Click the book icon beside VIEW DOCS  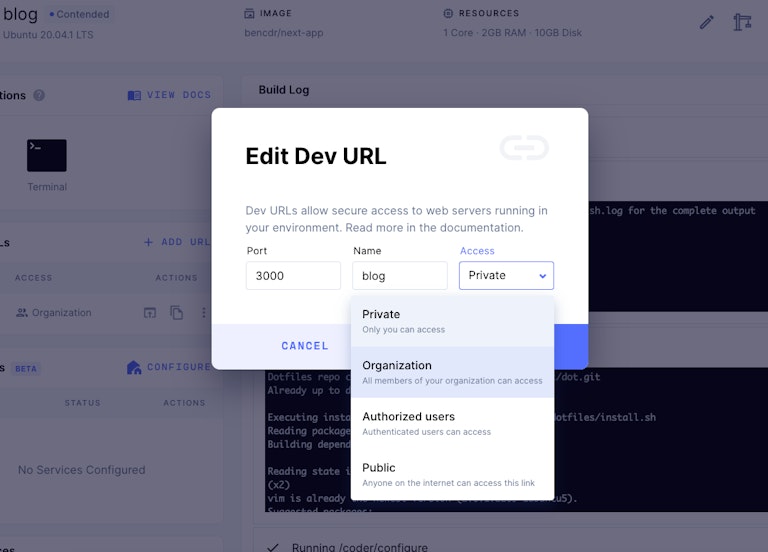click(x=134, y=95)
